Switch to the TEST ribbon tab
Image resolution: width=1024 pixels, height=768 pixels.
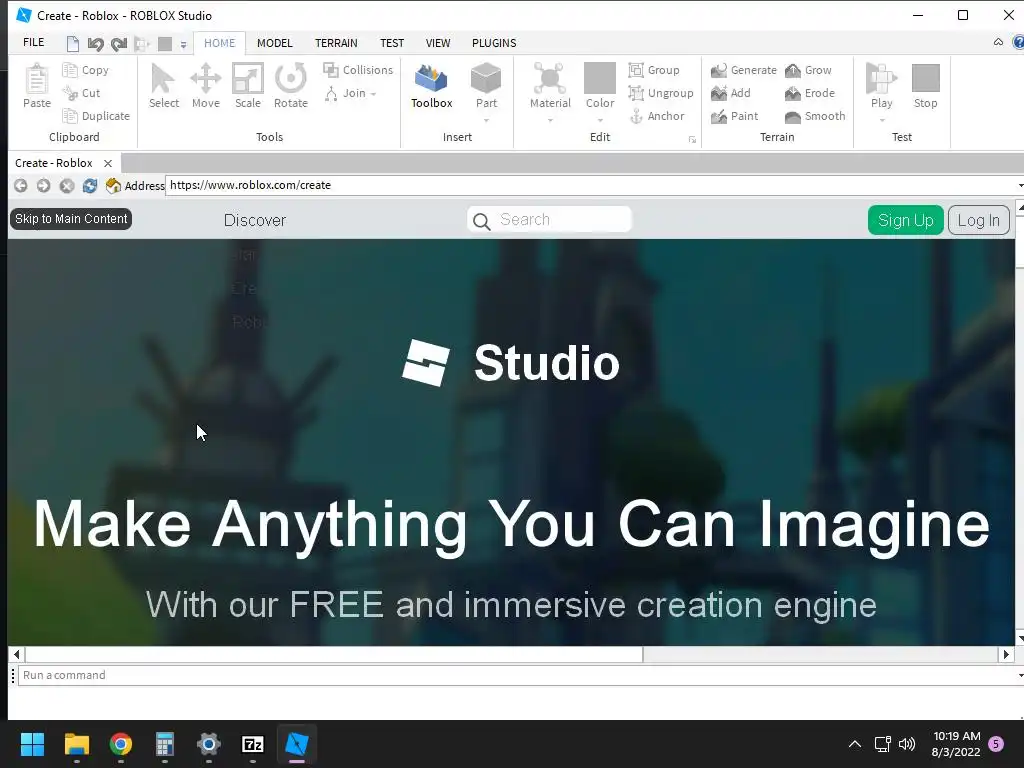coord(392,43)
